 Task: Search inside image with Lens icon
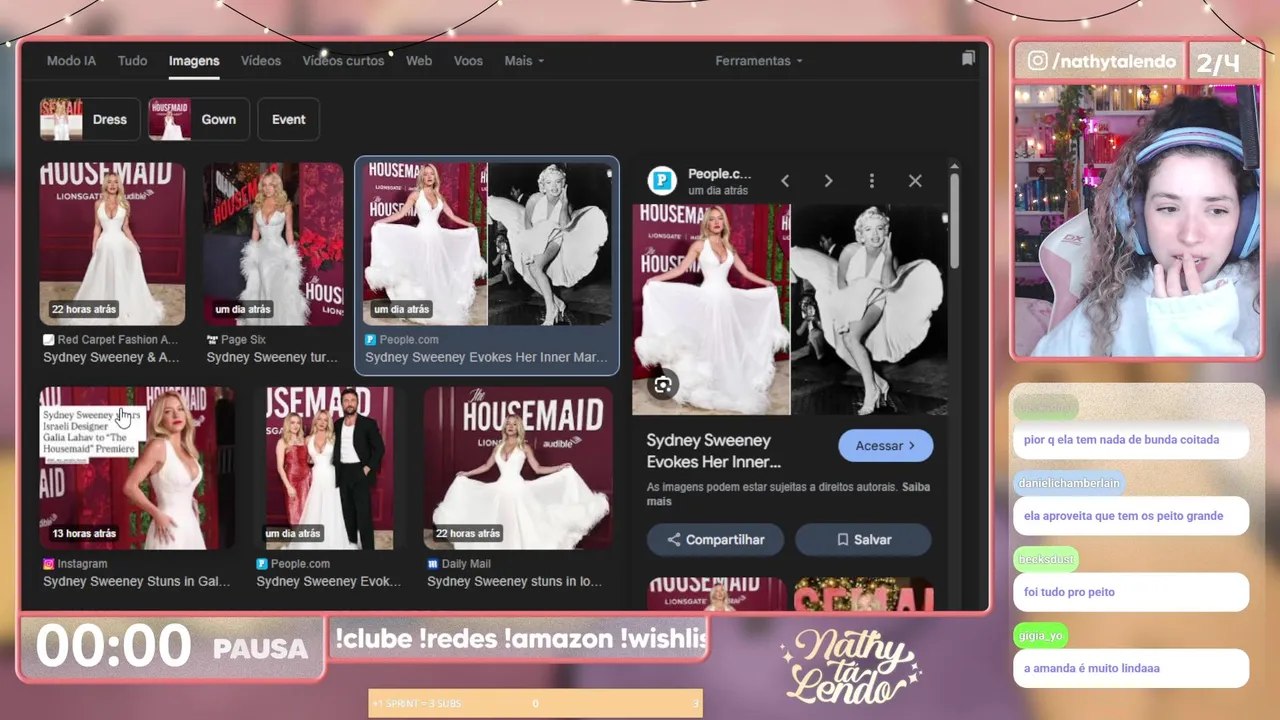[662, 385]
